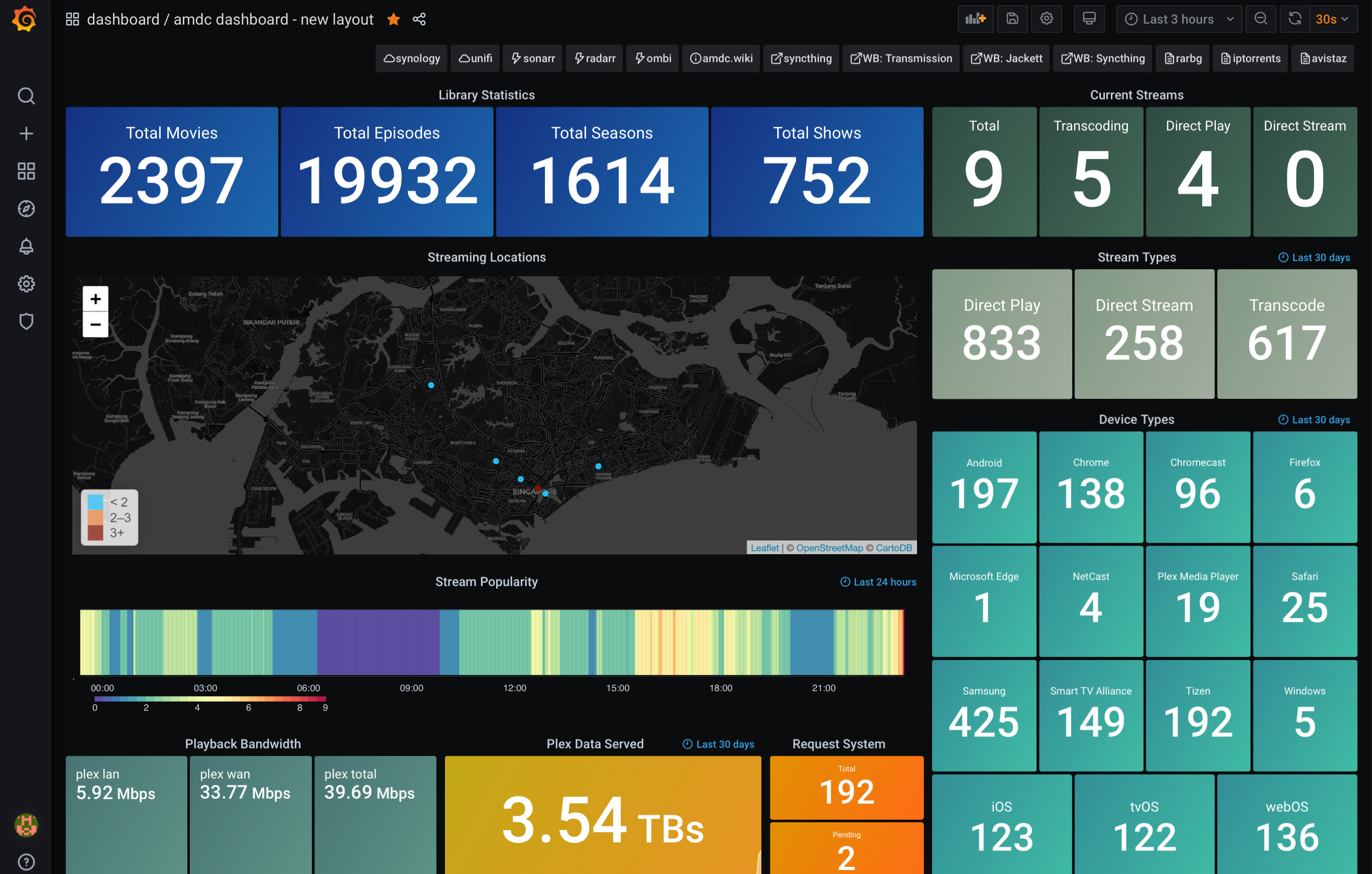
Task: Open dashboard settings gear in top bar
Action: [1046, 19]
